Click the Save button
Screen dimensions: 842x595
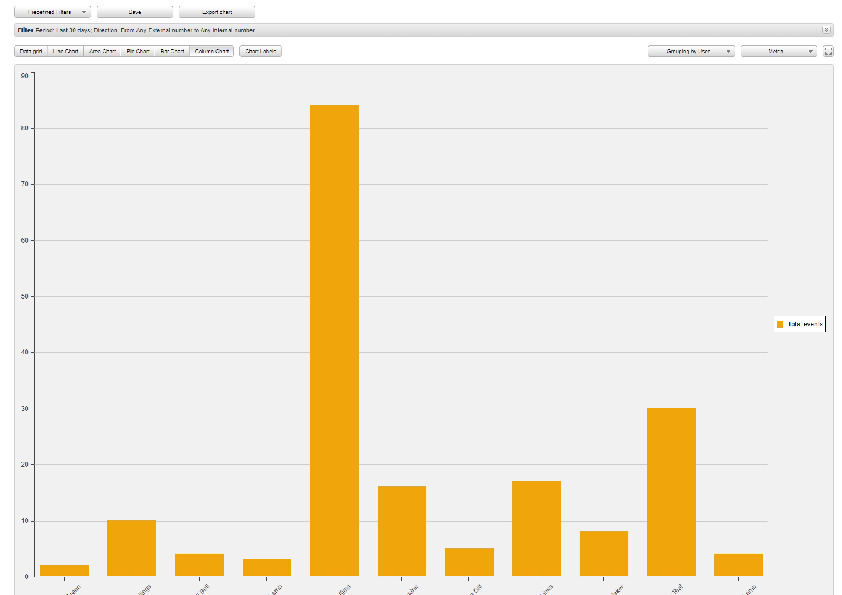click(135, 12)
